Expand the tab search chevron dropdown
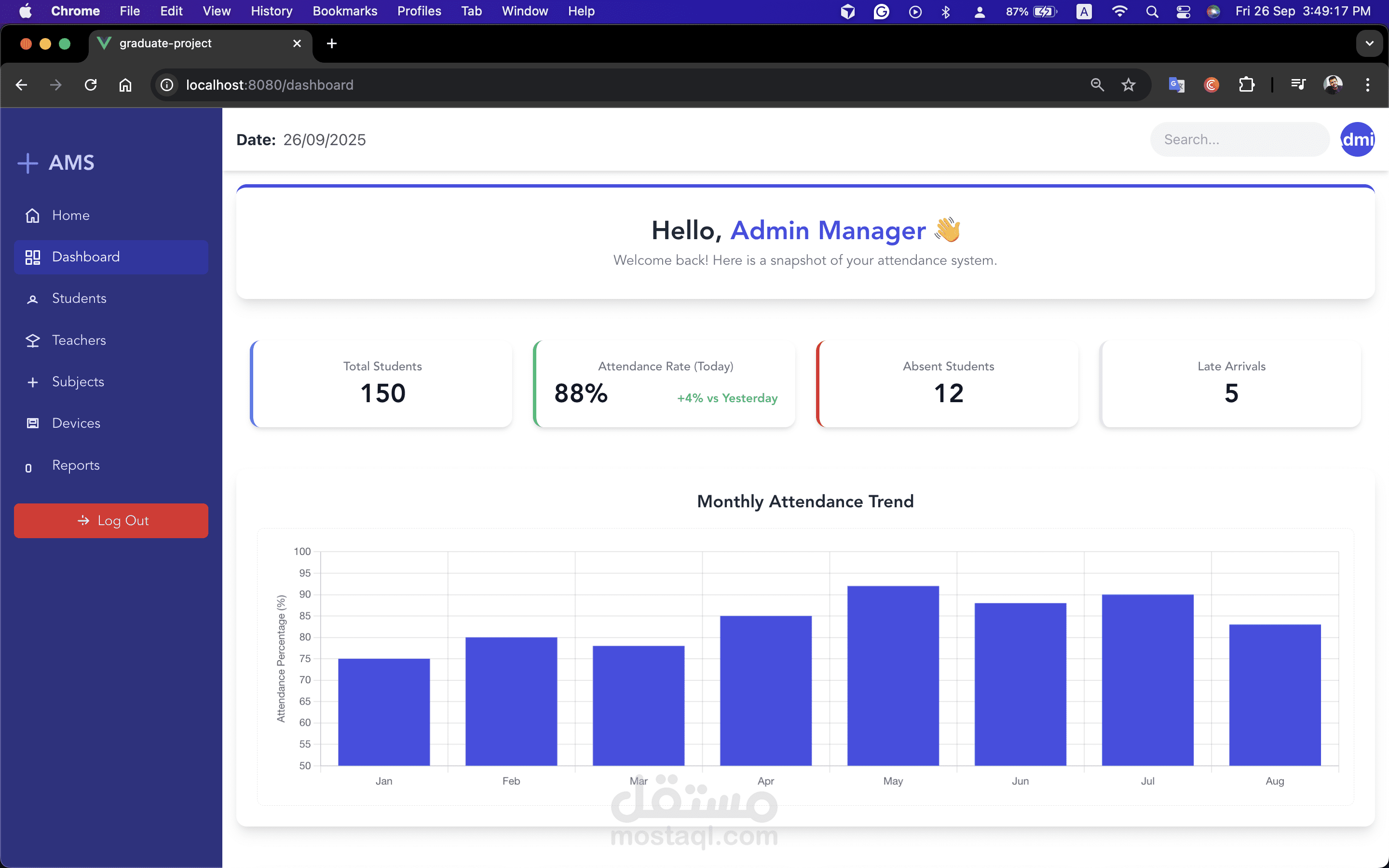 (1370, 43)
